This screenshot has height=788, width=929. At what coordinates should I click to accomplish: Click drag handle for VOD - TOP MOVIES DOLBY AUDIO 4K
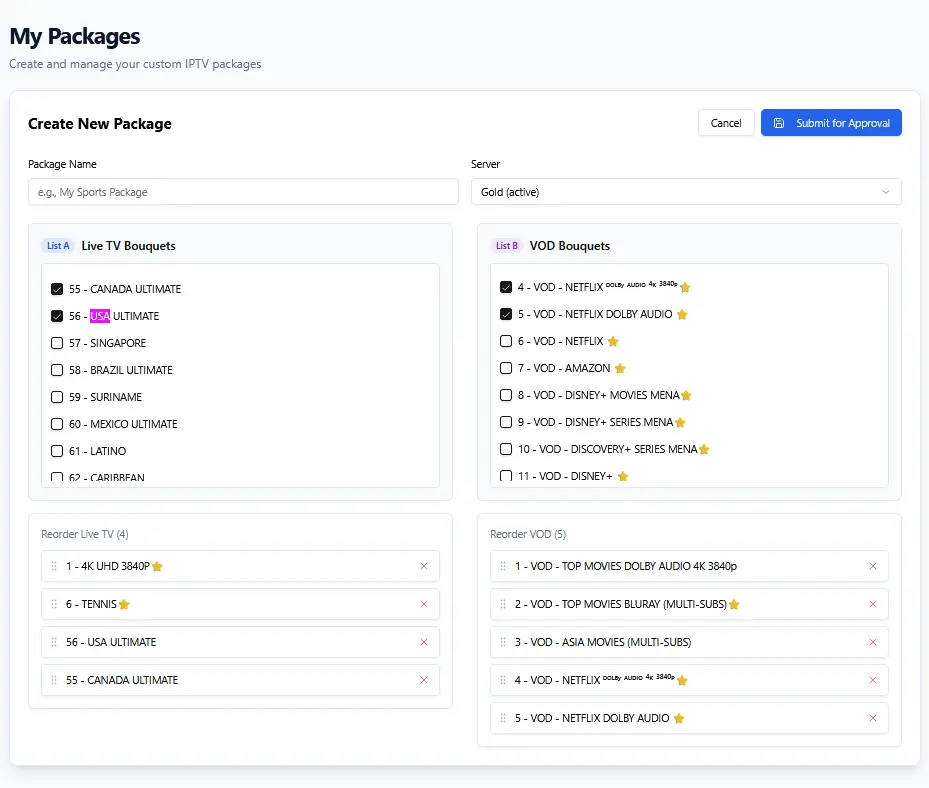(503, 566)
